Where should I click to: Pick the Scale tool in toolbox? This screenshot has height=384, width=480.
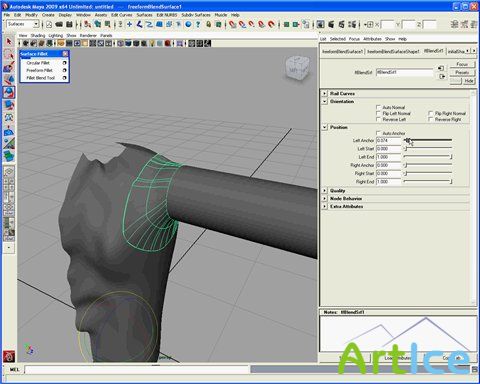point(9,105)
